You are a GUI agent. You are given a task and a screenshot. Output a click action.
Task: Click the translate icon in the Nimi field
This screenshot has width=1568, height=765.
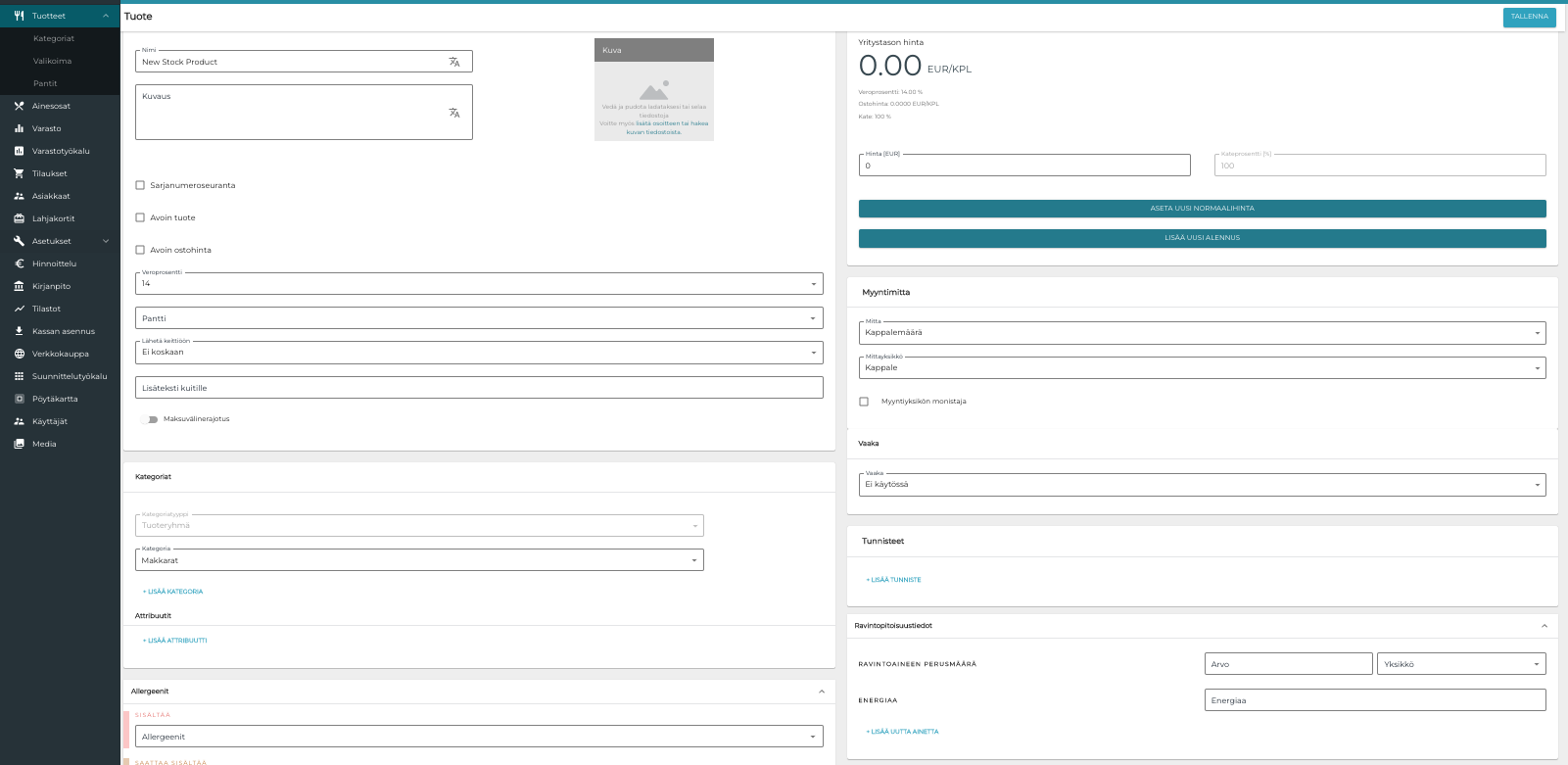(x=454, y=62)
